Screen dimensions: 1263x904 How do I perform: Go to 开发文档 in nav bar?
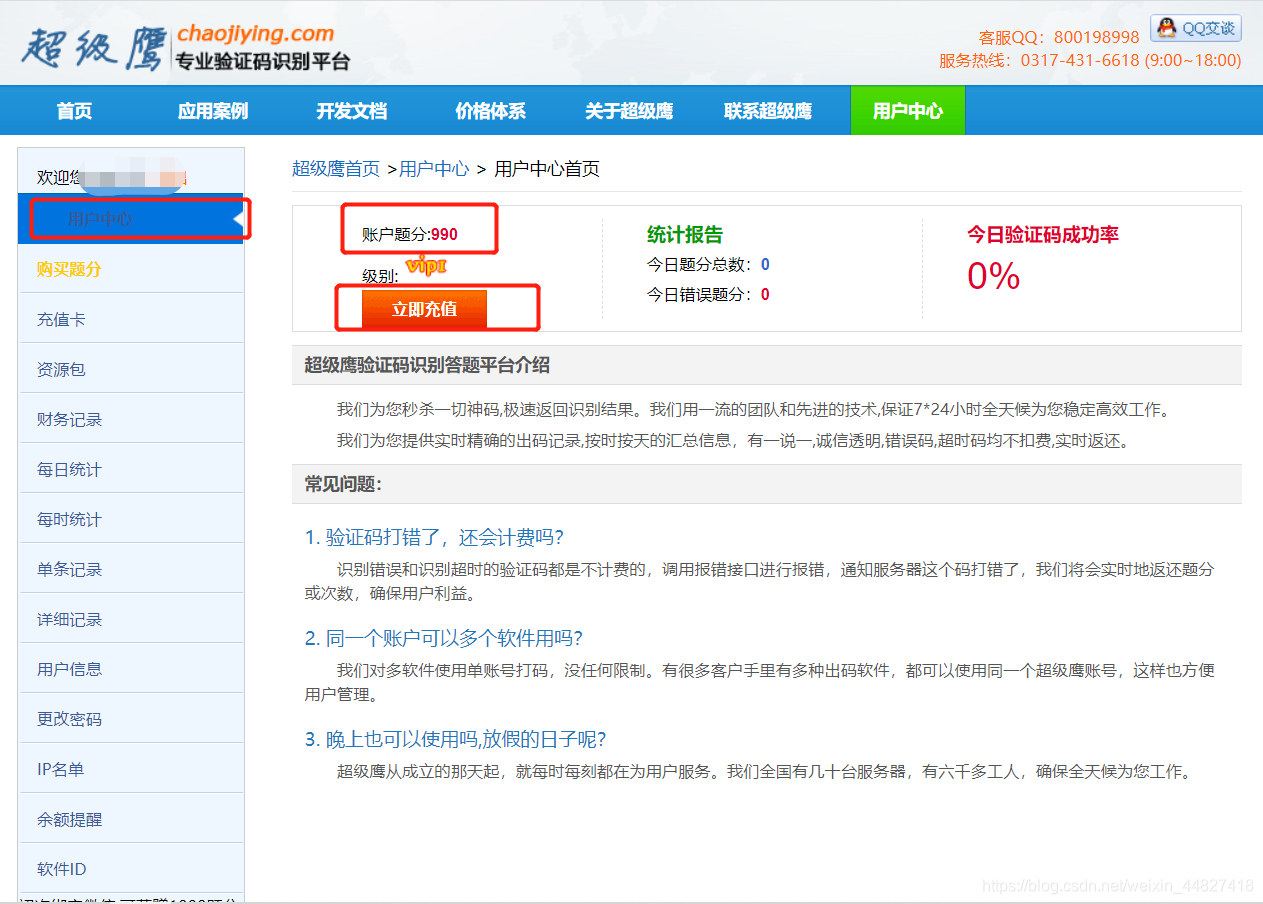(x=351, y=111)
